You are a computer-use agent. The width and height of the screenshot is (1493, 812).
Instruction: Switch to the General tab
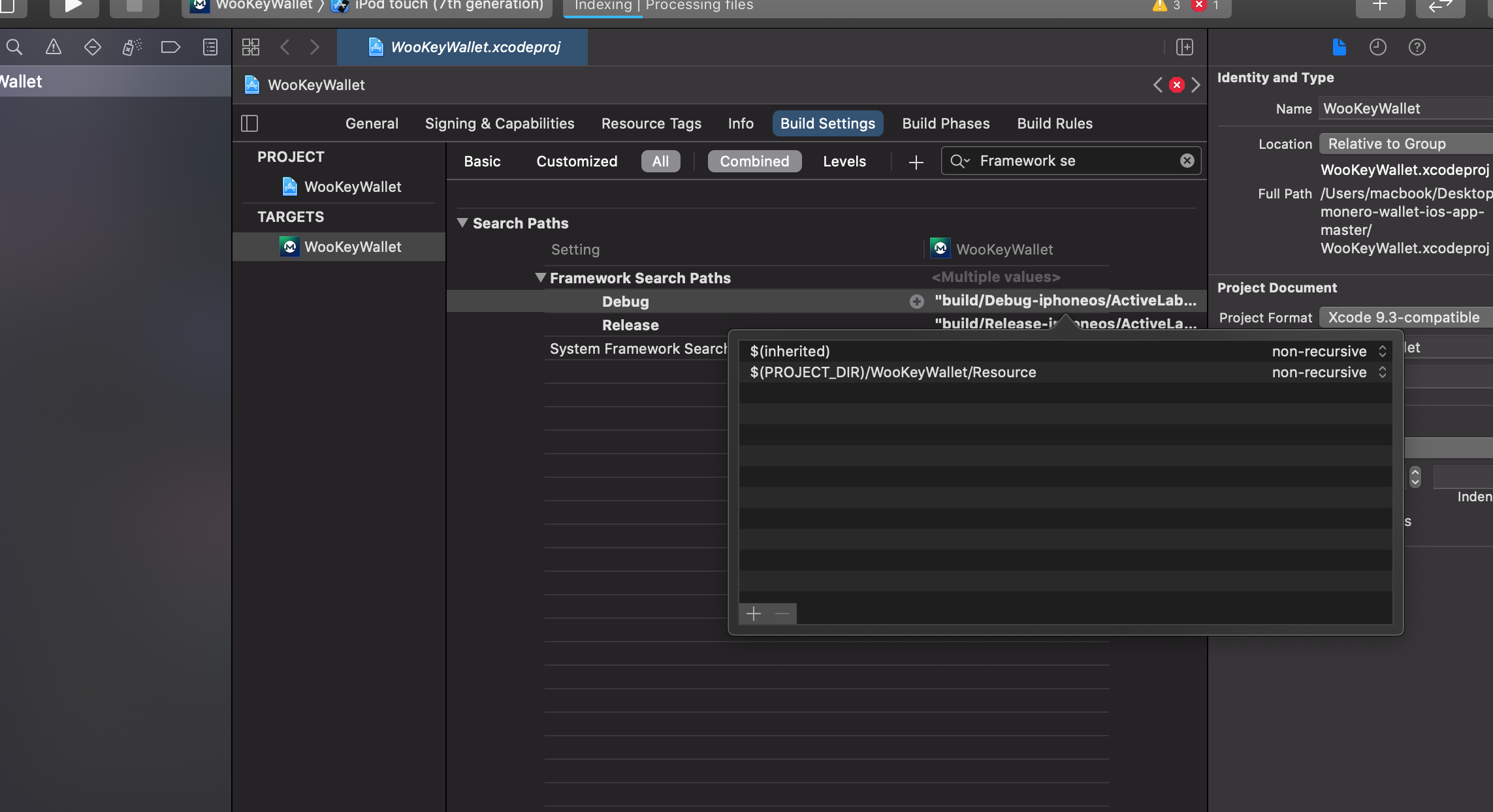click(x=372, y=123)
